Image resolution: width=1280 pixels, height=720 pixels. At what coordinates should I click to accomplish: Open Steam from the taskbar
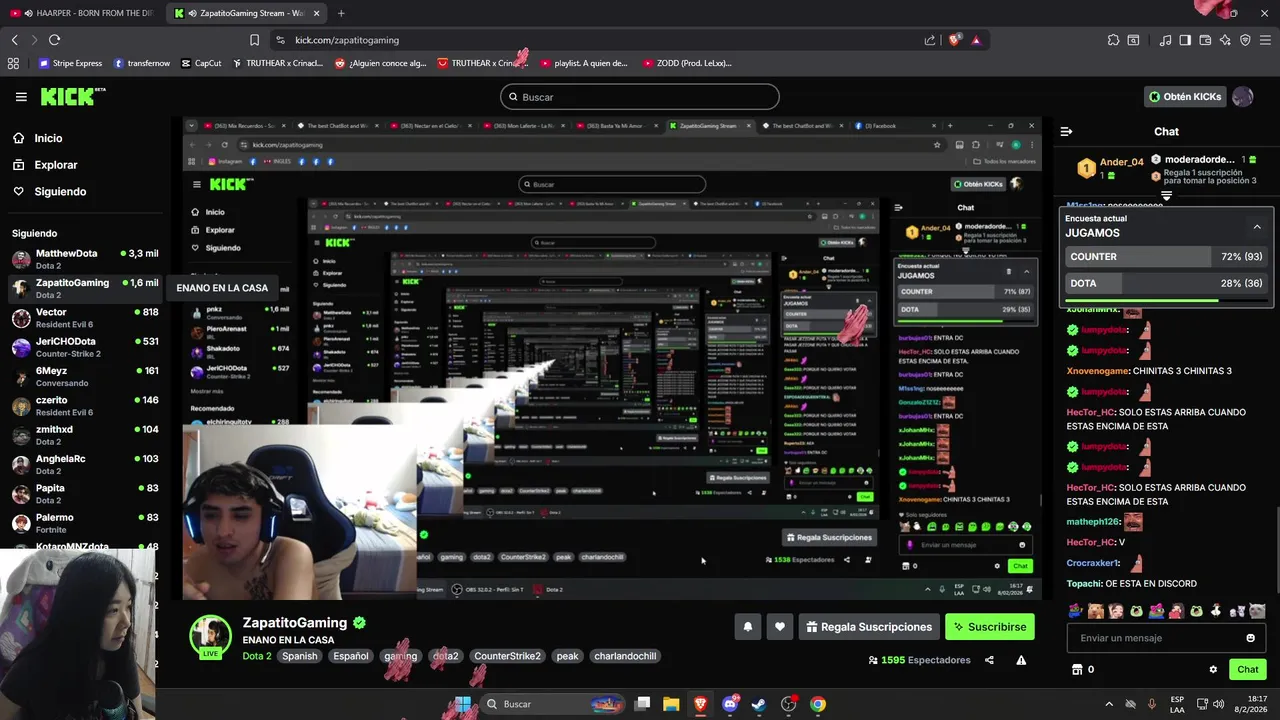759,704
